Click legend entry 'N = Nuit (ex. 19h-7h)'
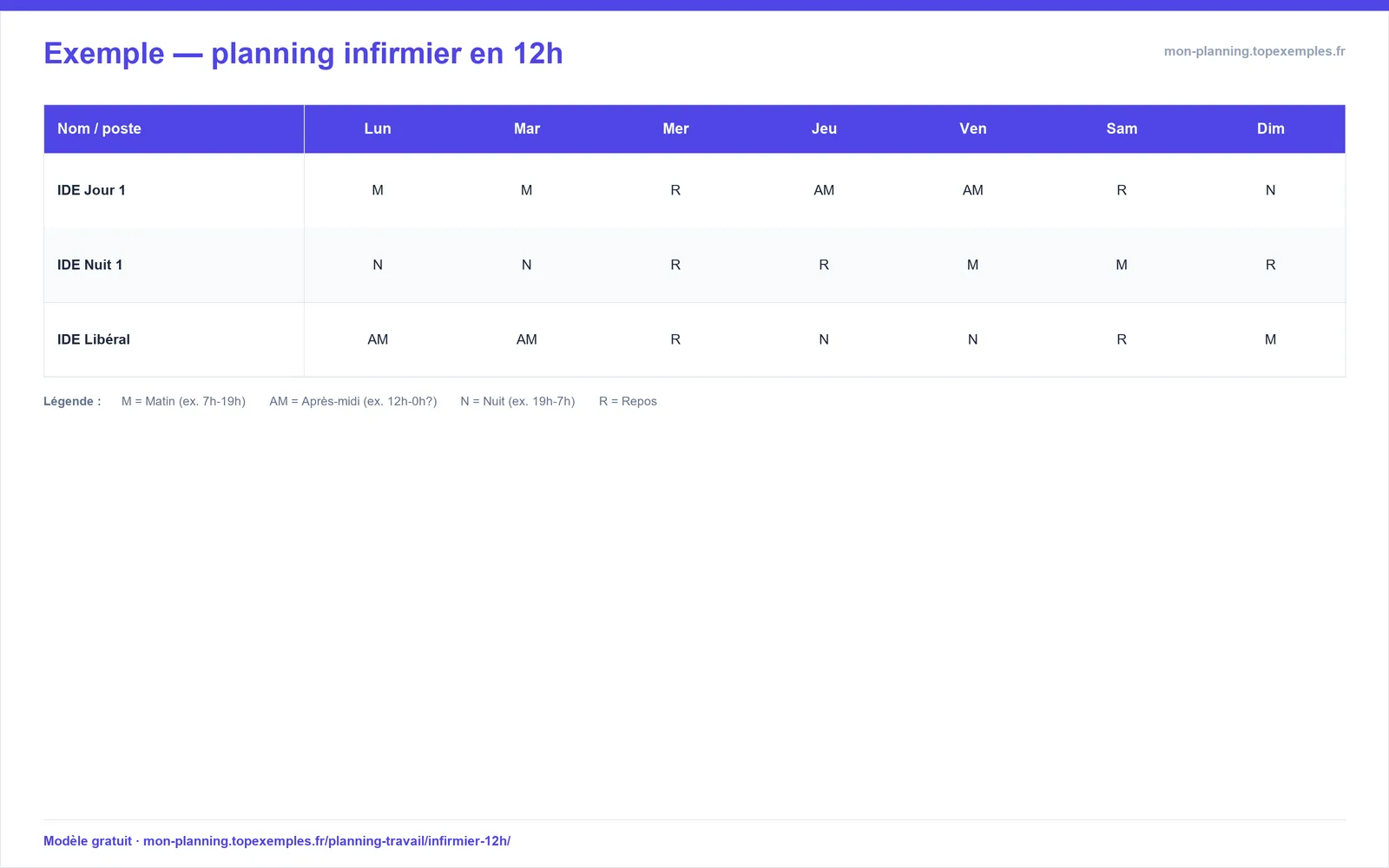Screen dimensions: 1389x868 tap(517, 401)
